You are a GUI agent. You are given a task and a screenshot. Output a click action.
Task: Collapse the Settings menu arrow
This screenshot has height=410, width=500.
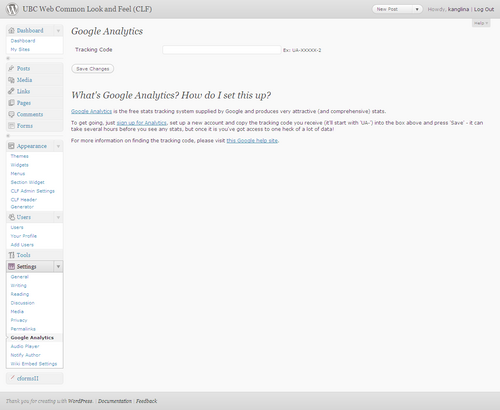(58, 267)
